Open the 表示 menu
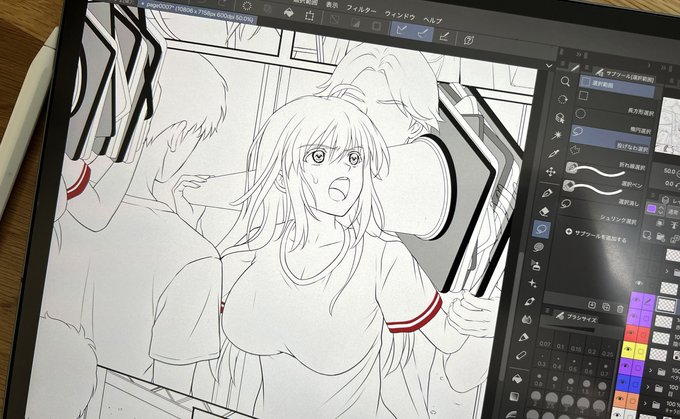 pos(332,5)
